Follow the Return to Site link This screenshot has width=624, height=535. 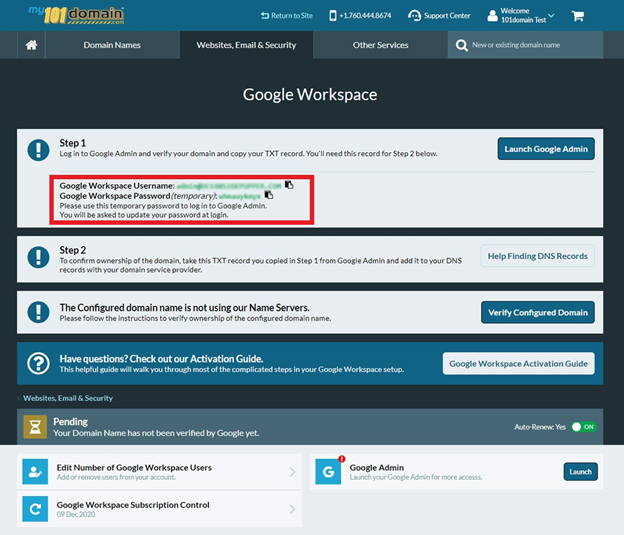coord(286,16)
